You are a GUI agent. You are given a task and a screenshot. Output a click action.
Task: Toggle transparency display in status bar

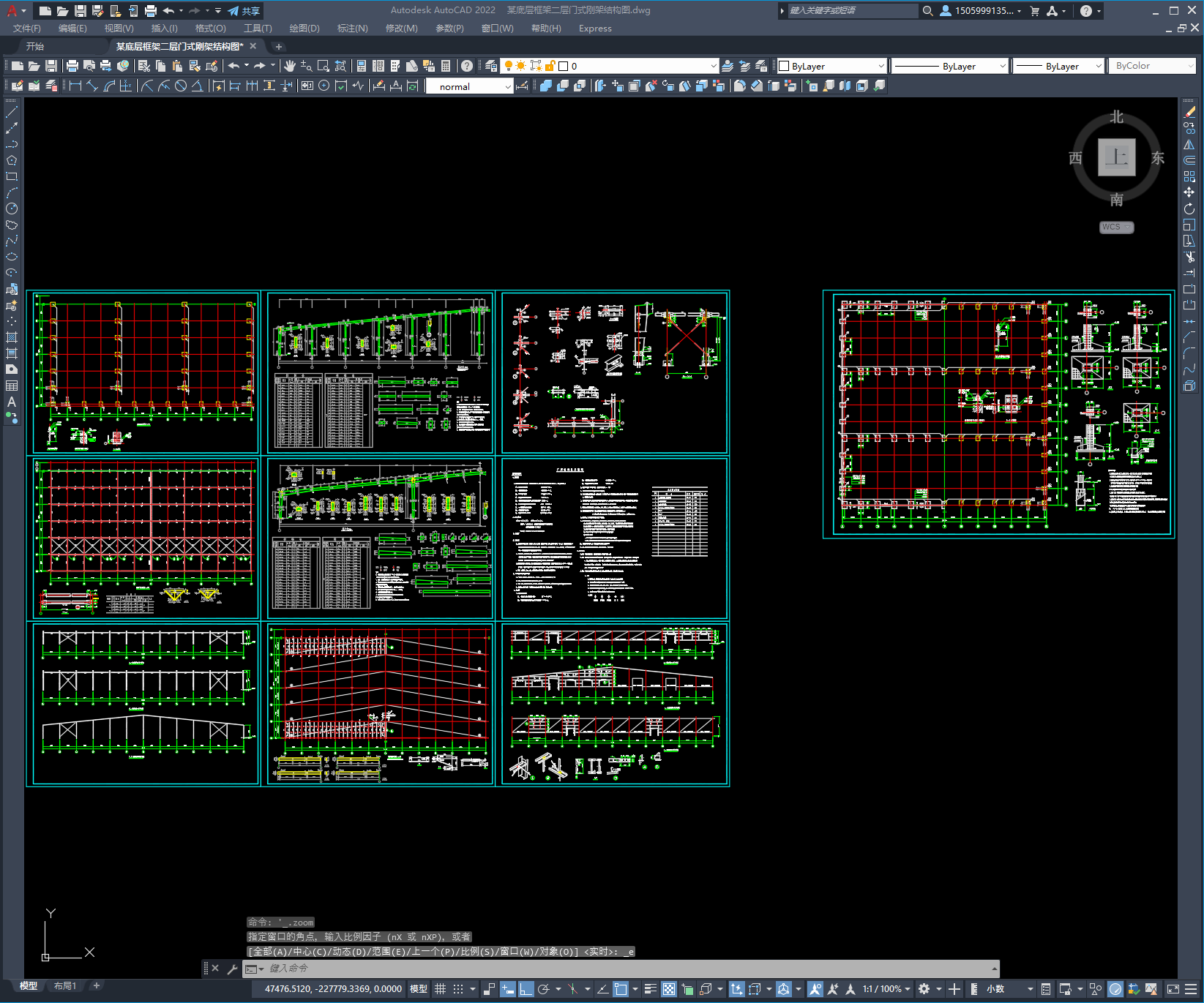[669, 989]
